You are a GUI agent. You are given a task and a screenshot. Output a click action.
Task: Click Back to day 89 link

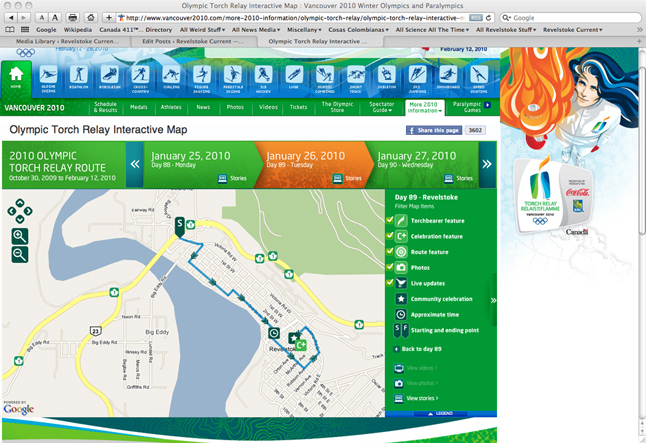418,349
